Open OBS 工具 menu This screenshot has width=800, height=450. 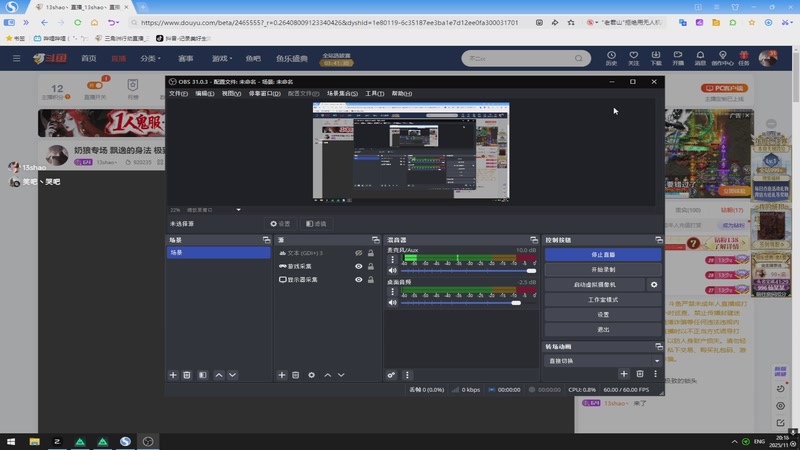click(374, 93)
